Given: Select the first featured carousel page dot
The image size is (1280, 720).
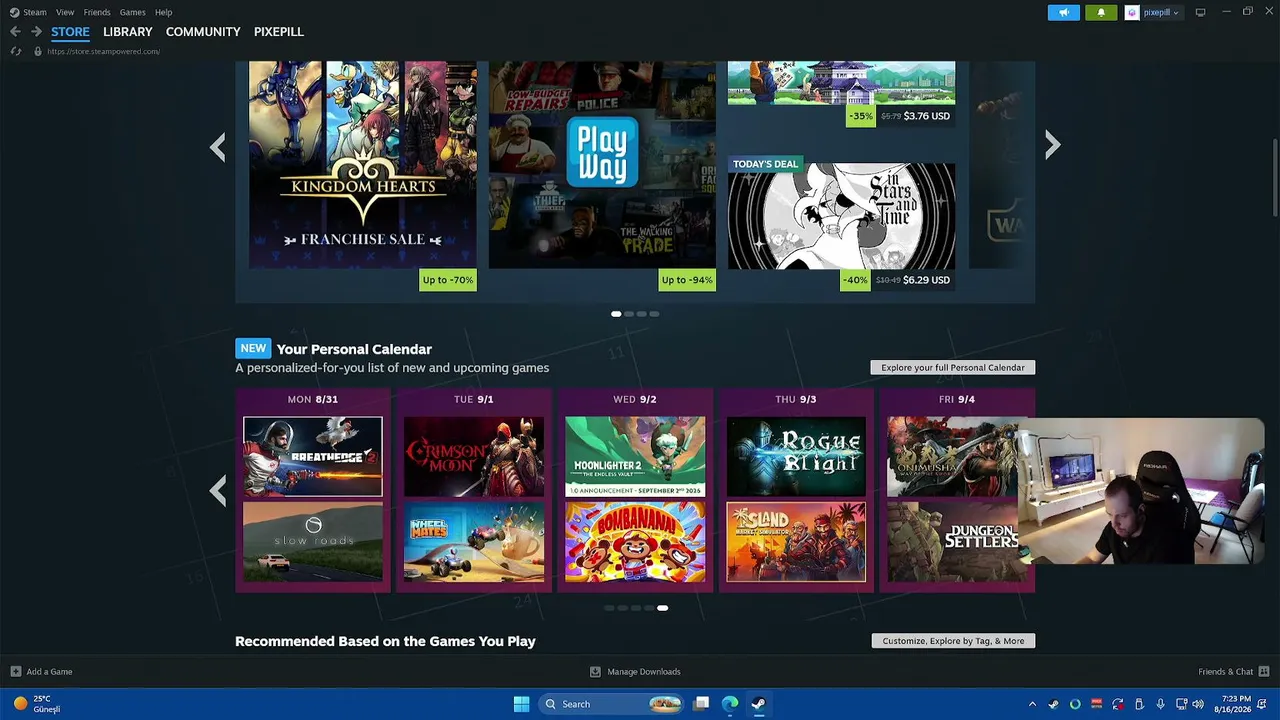Looking at the screenshot, I should pos(616,314).
